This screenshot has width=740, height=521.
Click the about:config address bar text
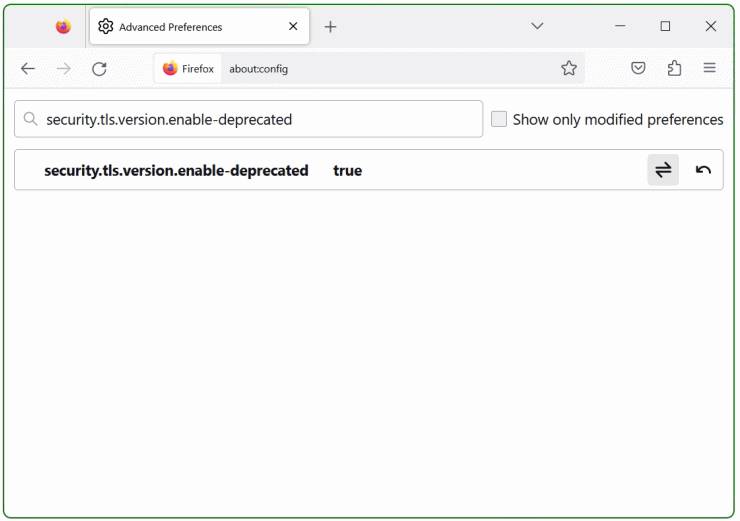tap(258, 69)
